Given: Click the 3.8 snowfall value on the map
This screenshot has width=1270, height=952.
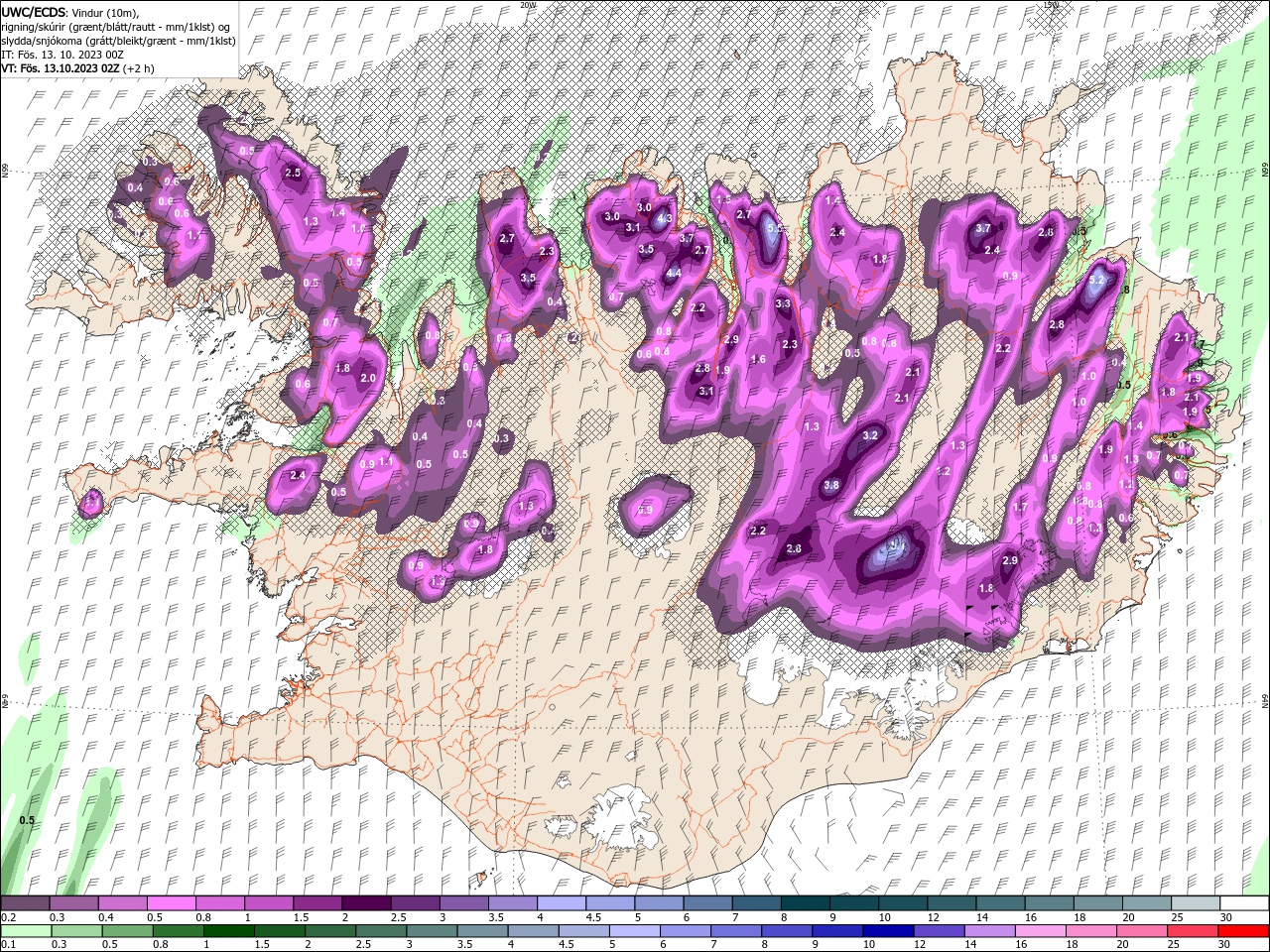Looking at the screenshot, I should [831, 485].
